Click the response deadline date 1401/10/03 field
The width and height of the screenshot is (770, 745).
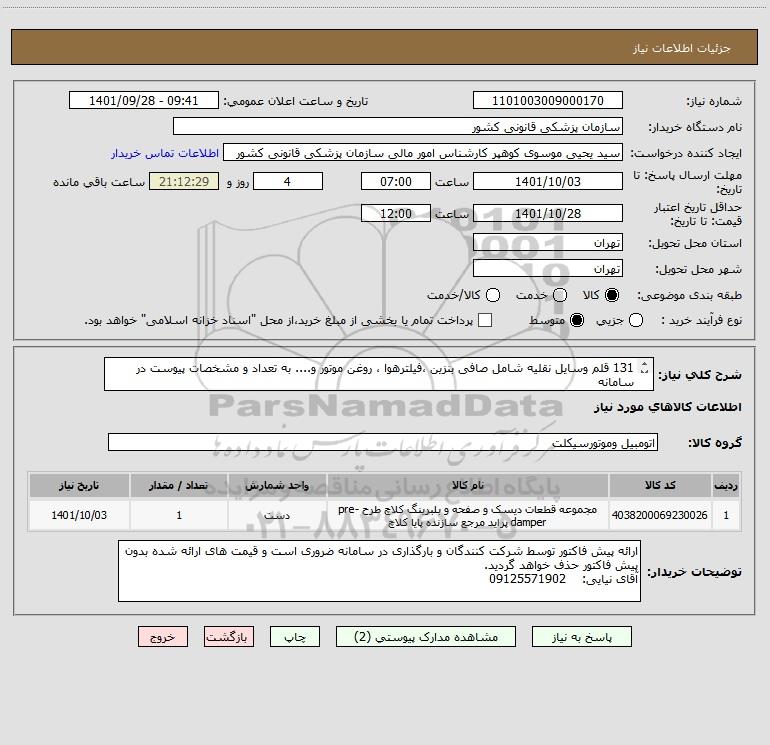[548, 182]
